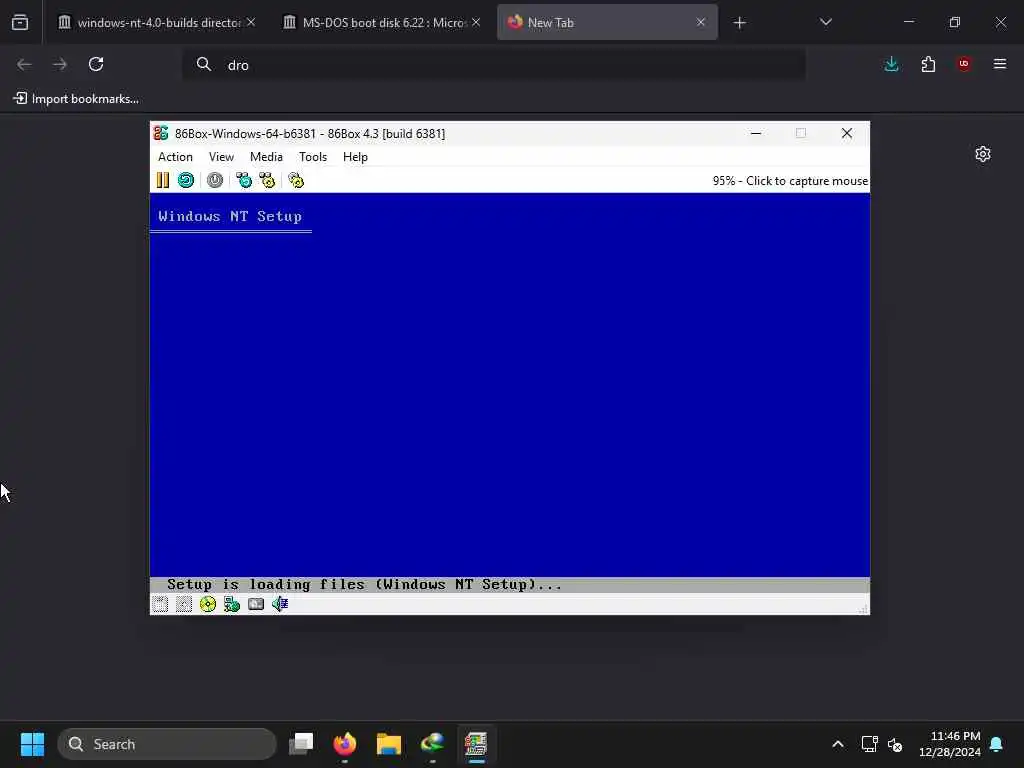Image resolution: width=1024 pixels, height=768 pixels.
Task: Click 'Setup is loading files' status line
Action: pyautogui.click(x=364, y=584)
